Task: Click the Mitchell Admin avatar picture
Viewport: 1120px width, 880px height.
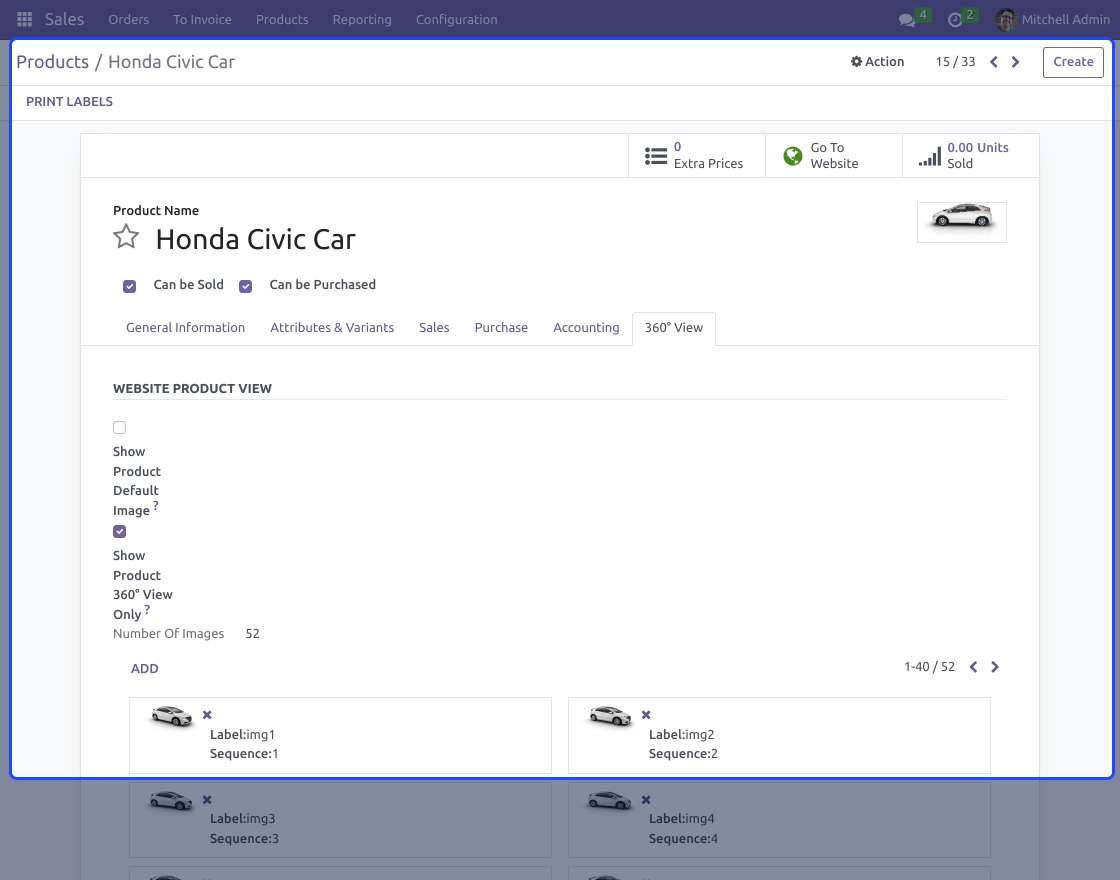Action: click(x=1006, y=19)
